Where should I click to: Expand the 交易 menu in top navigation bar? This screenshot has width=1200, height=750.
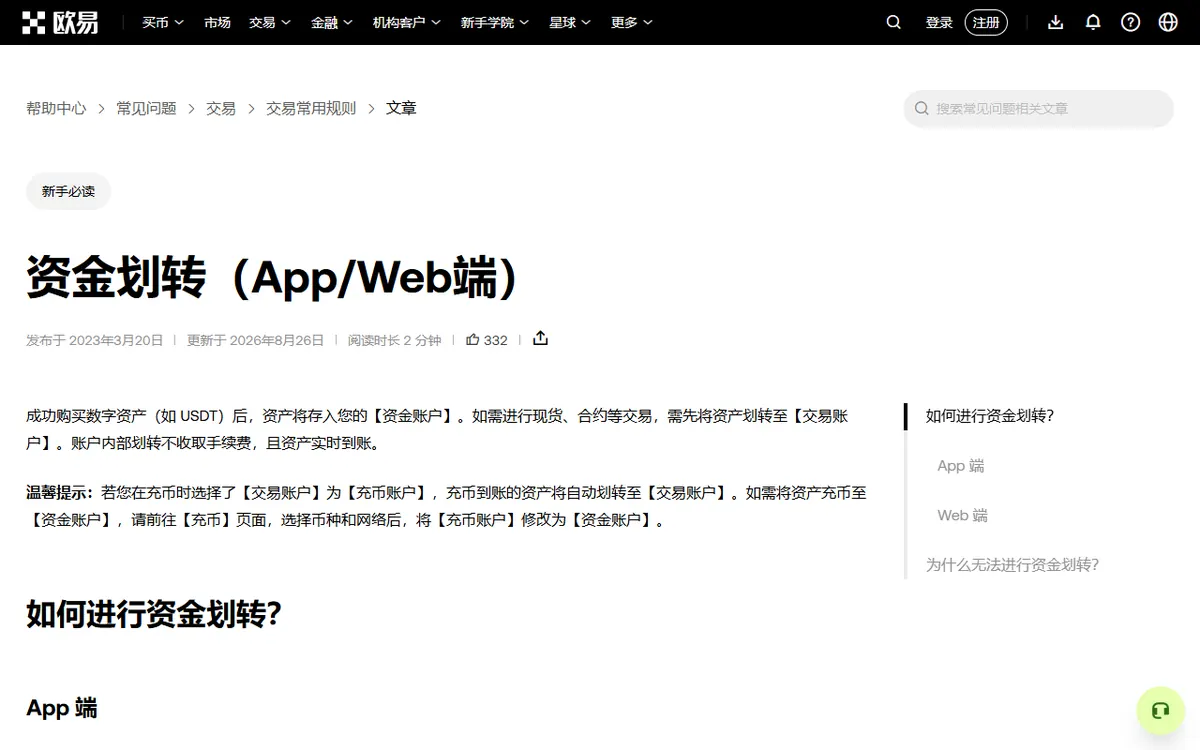pyautogui.click(x=270, y=22)
